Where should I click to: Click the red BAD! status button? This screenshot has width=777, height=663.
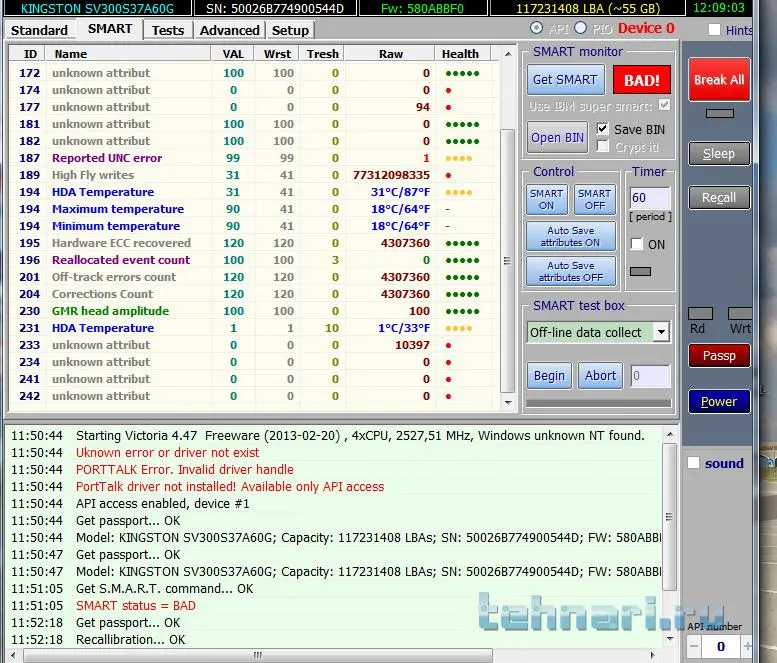tap(642, 80)
